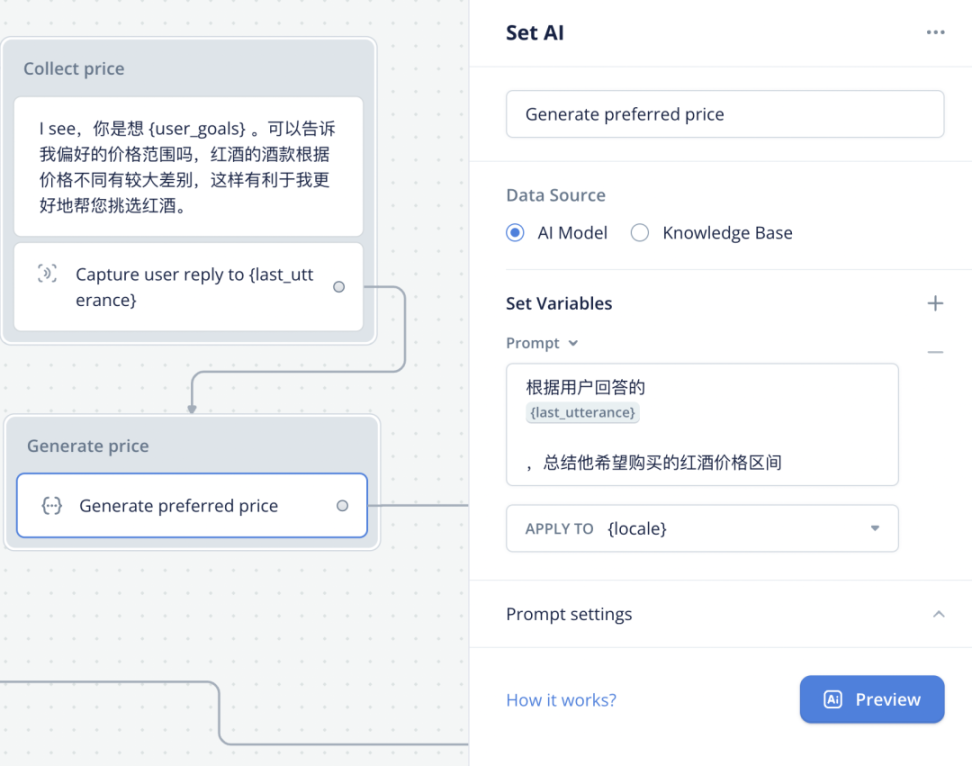The width and height of the screenshot is (972, 766).
Task: Open the Prompt type dropdown
Action: coord(543,343)
